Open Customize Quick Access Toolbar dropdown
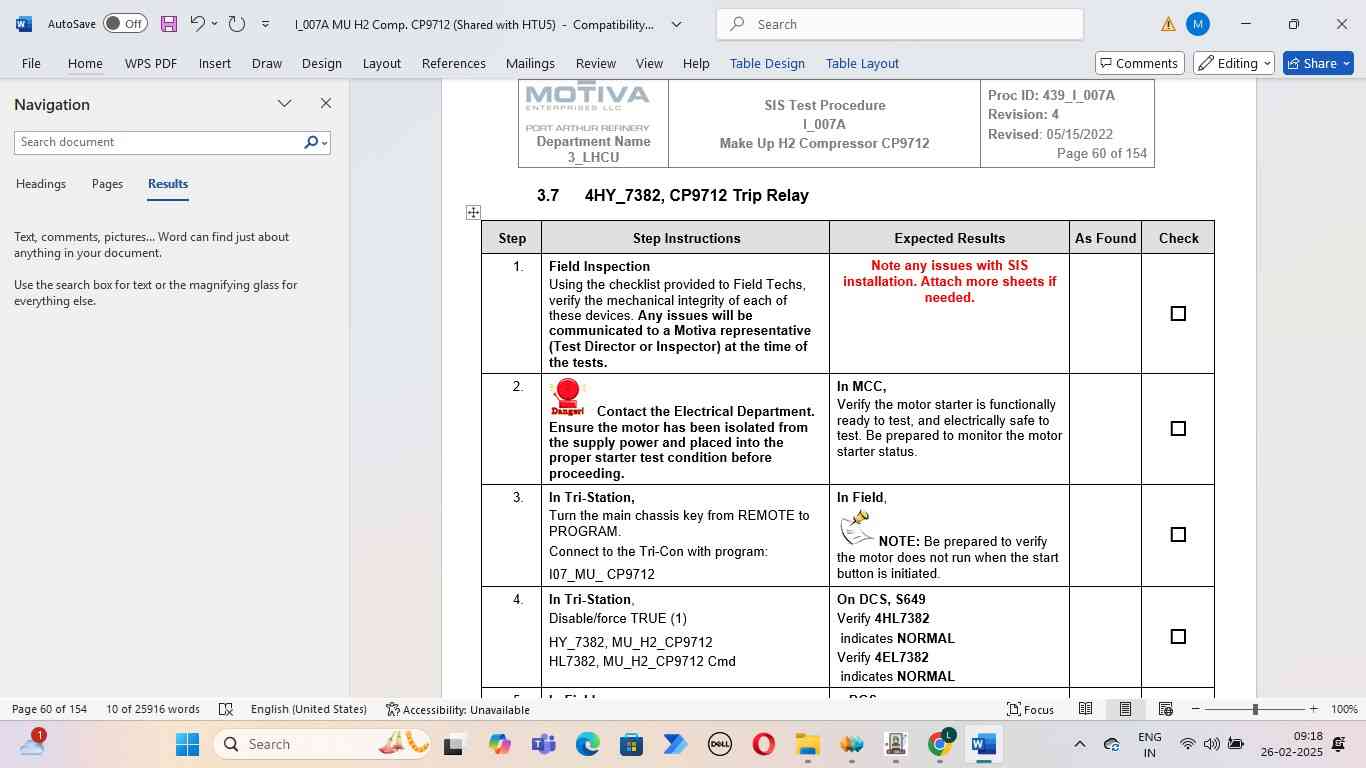The width and height of the screenshot is (1366, 768). [265, 24]
